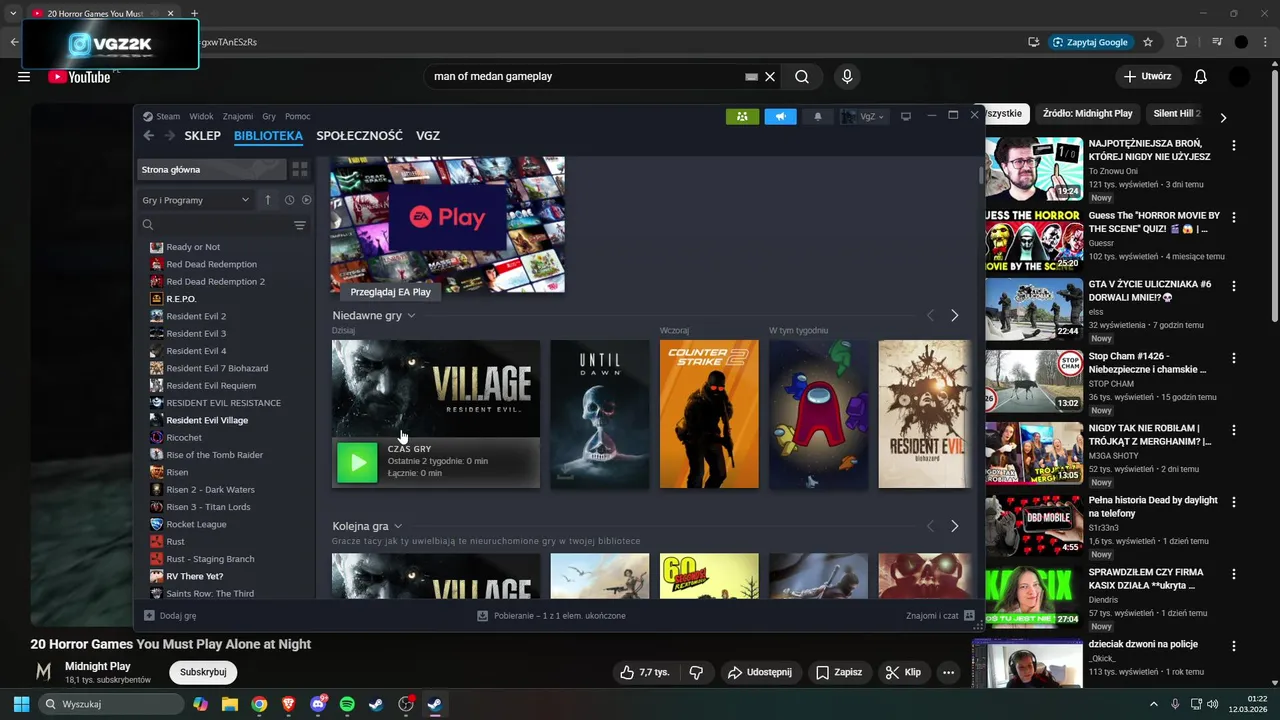Click Strona główna library home
1280x720 pixels.
pyautogui.click(x=211, y=169)
